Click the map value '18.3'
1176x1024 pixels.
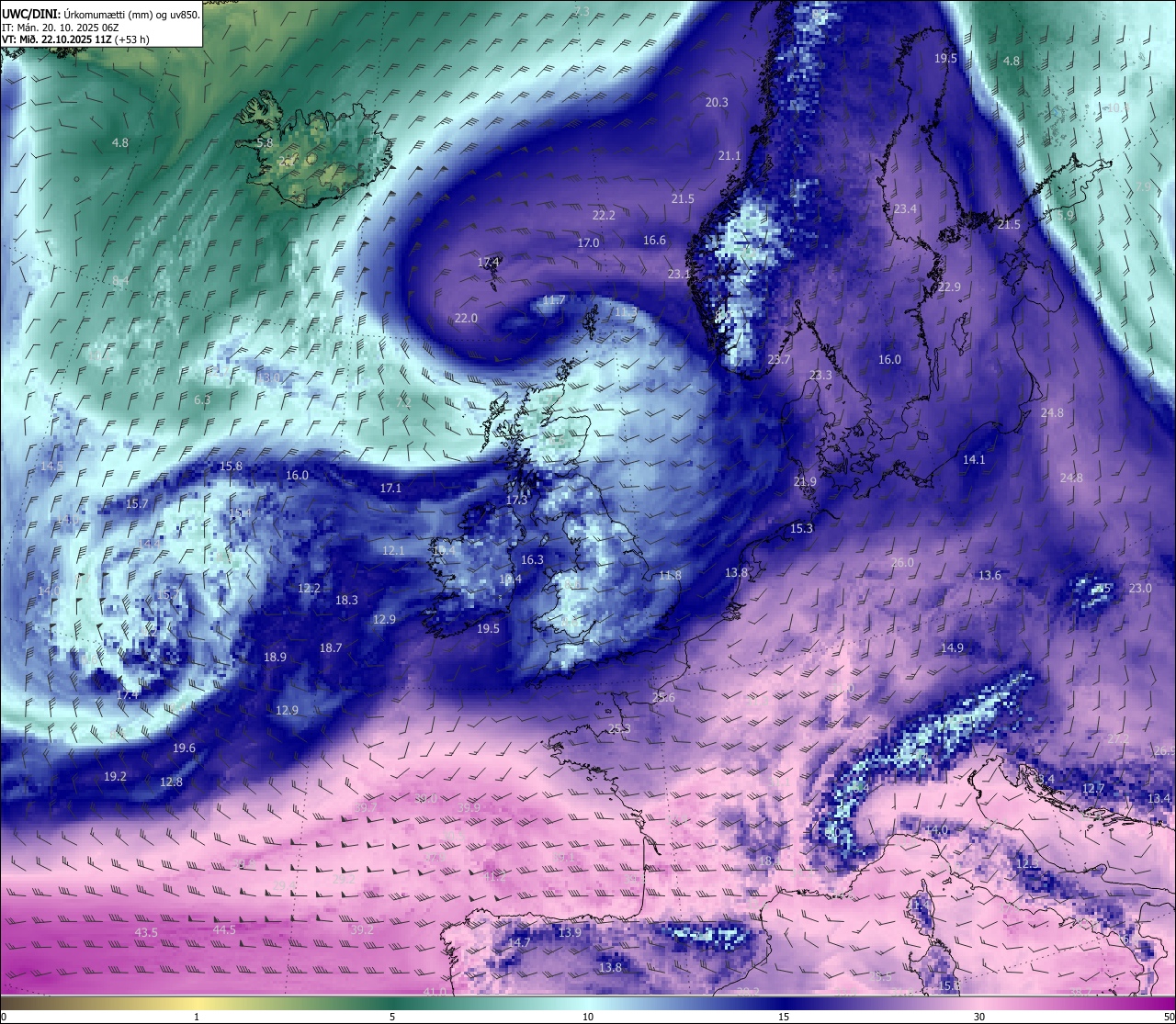click(x=346, y=600)
